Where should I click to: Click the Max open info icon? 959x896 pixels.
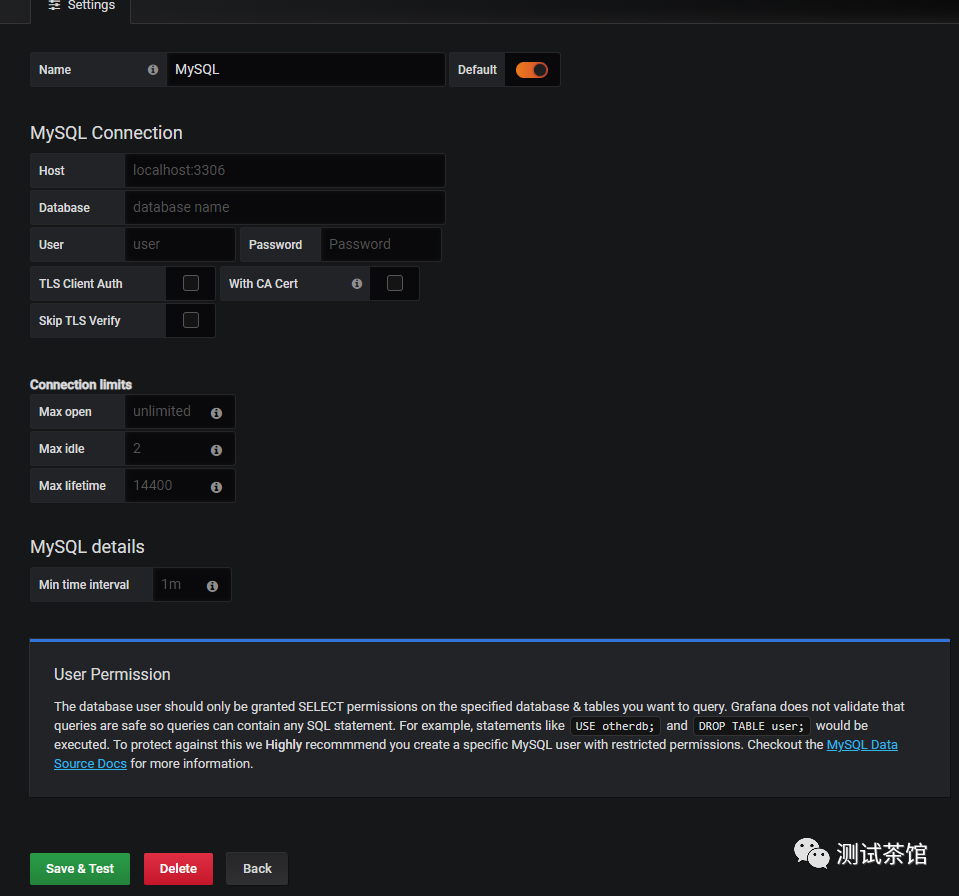216,413
